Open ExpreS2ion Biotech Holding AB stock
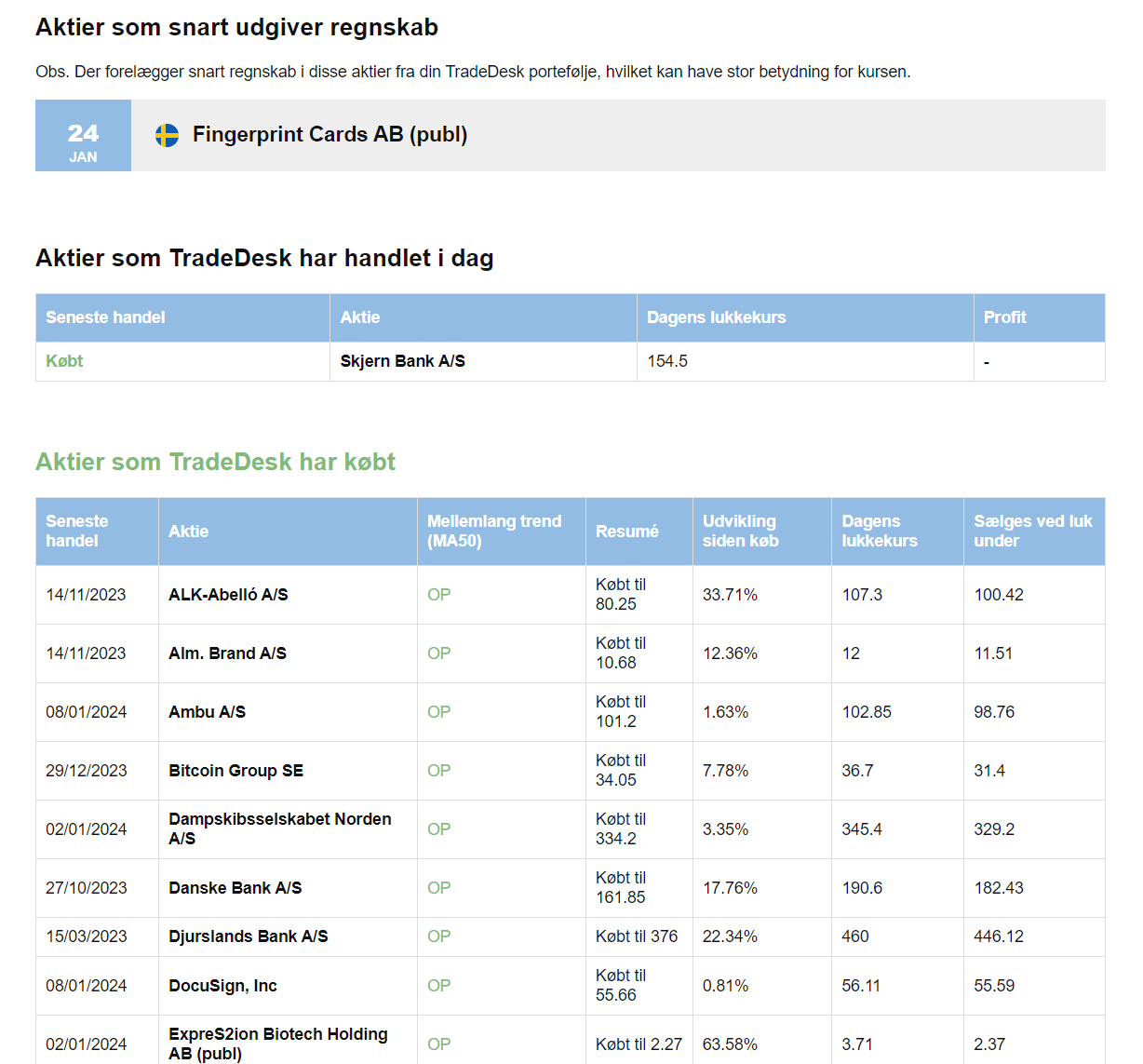The image size is (1143, 1064). [x=278, y=1044]
